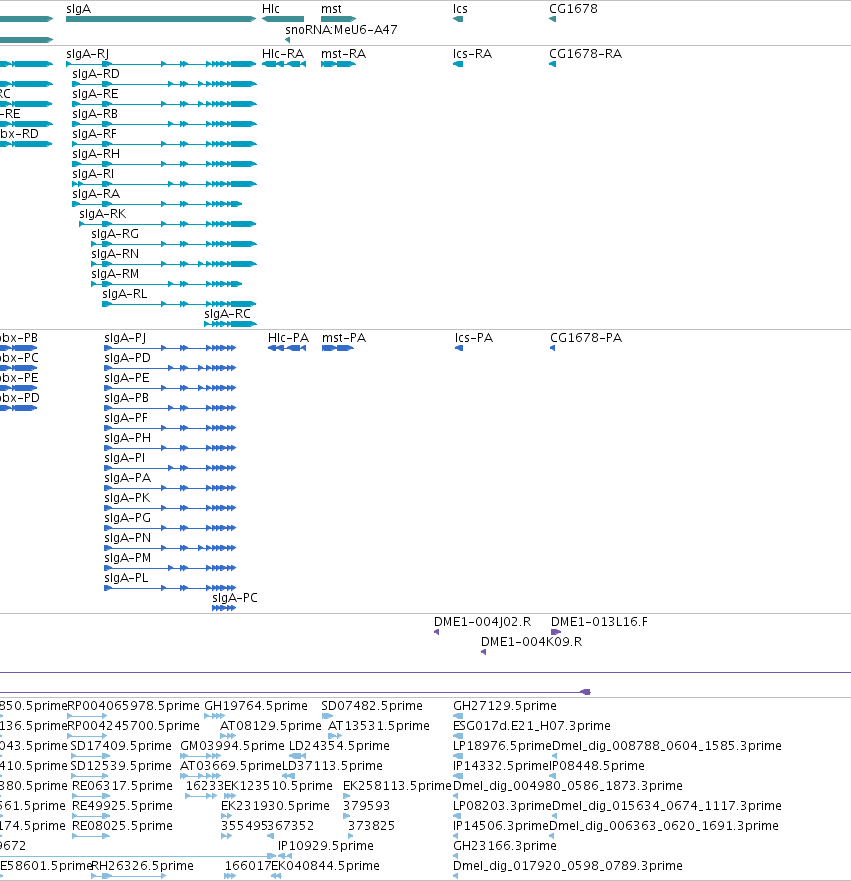Select the SD17409.5prime EST label
851x881 pixels.
click(x=121, y=746)
